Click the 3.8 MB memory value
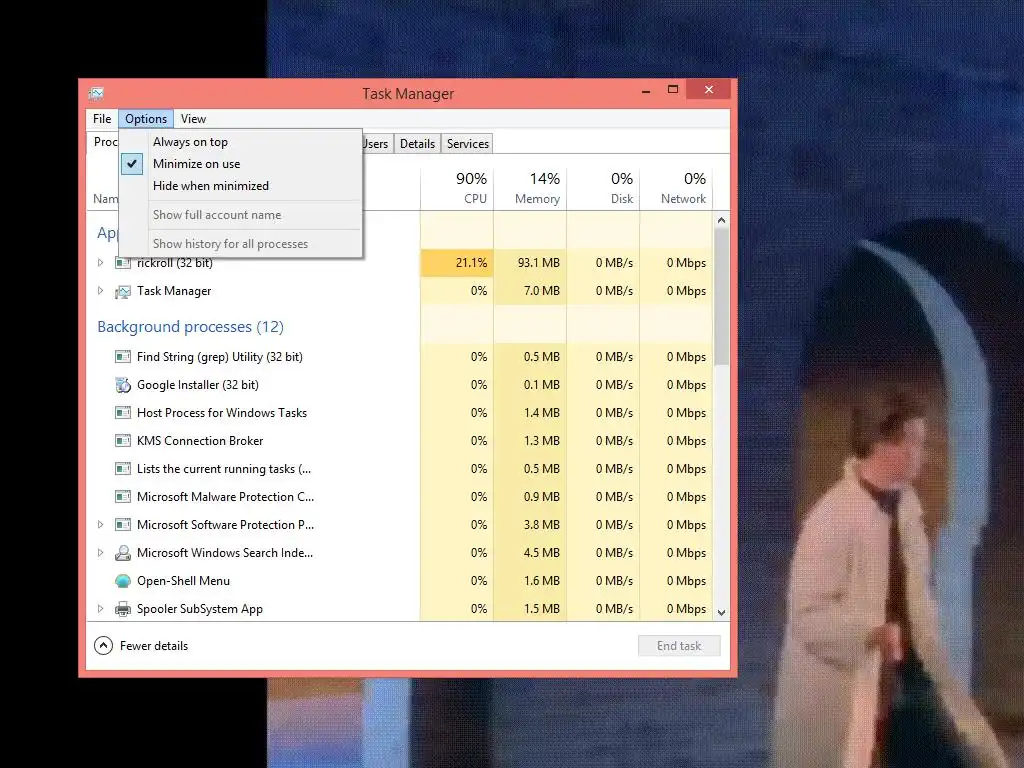Viewport: 1024px width, 768px height. point(542,524)
